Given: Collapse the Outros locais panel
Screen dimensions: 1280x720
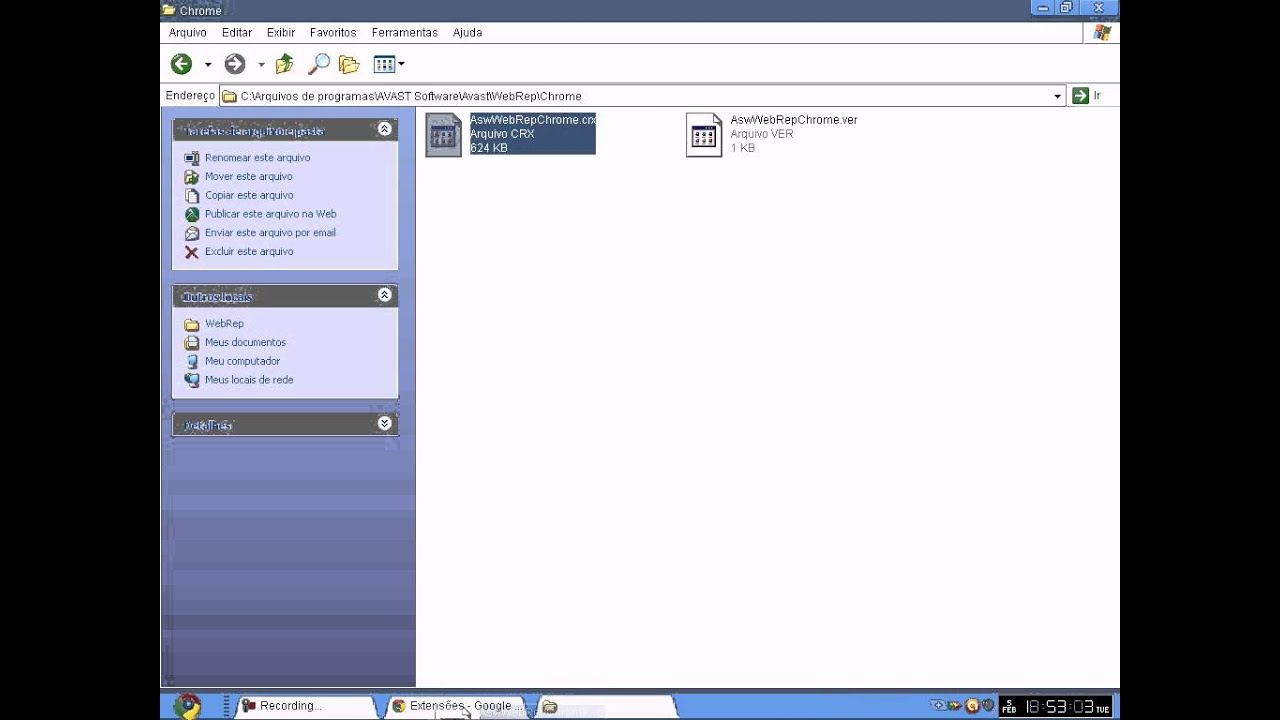Looking at the screenshot, I should [x=384, y=295].
